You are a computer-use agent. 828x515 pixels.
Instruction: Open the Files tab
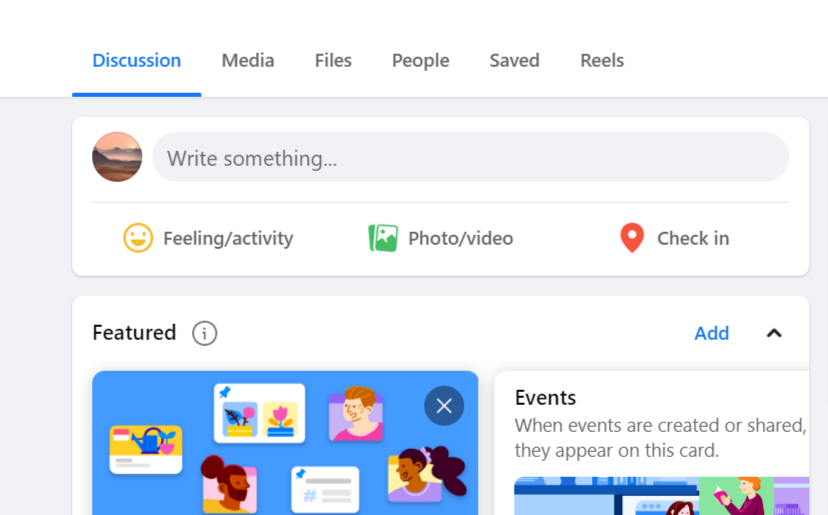pyautogui.click(x=333, y=61)
